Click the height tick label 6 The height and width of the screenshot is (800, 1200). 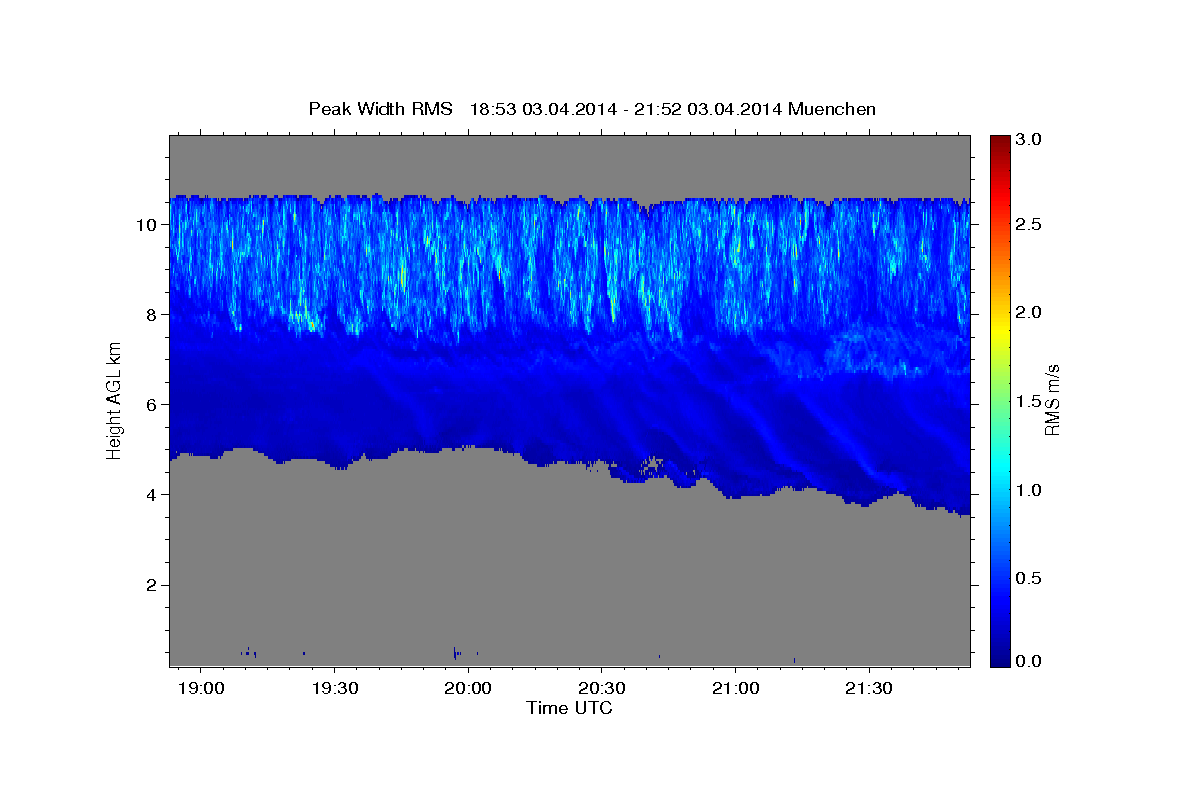[154, 405]
